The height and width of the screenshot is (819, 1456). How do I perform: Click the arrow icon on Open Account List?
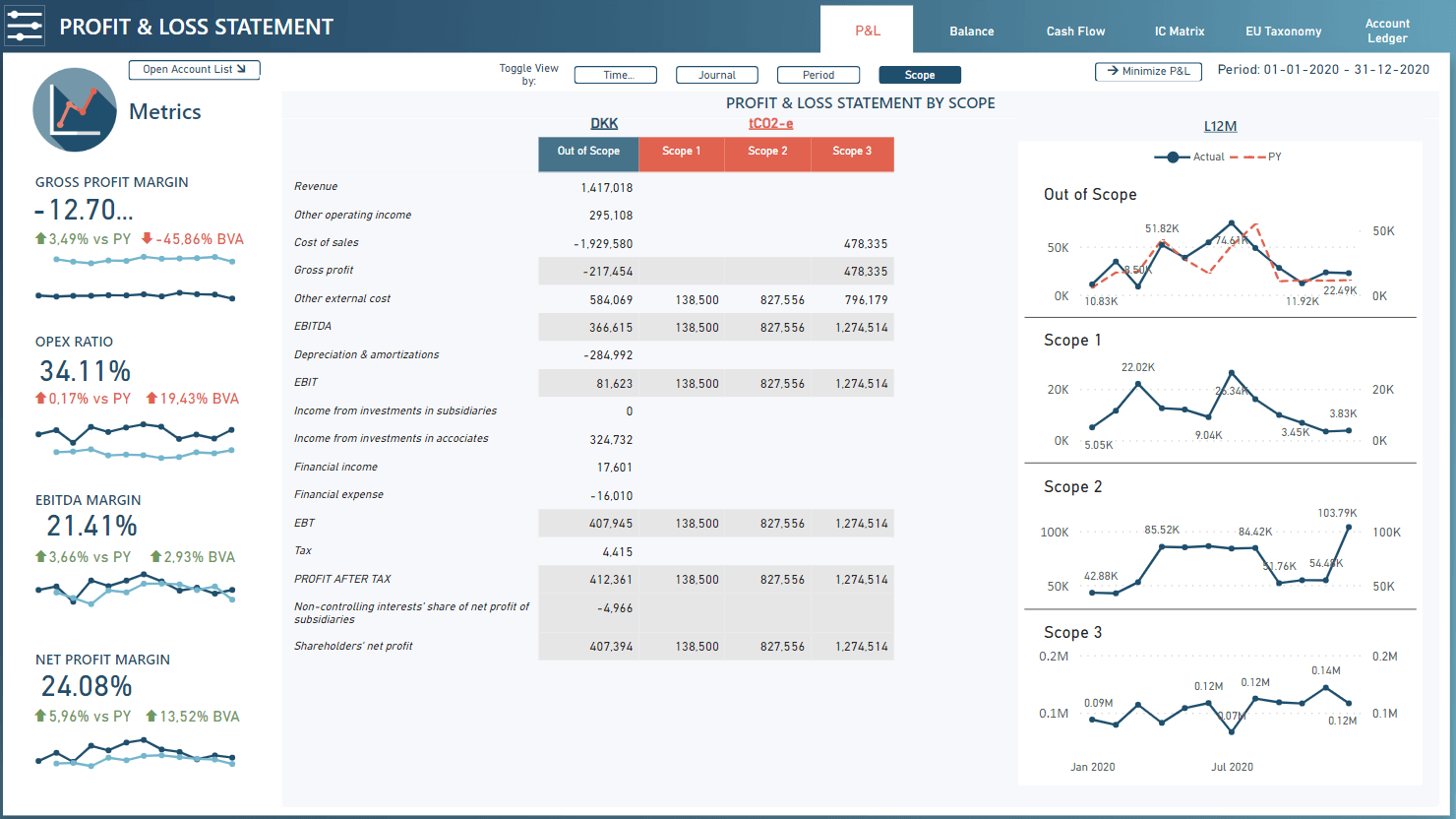pos(241,69)
